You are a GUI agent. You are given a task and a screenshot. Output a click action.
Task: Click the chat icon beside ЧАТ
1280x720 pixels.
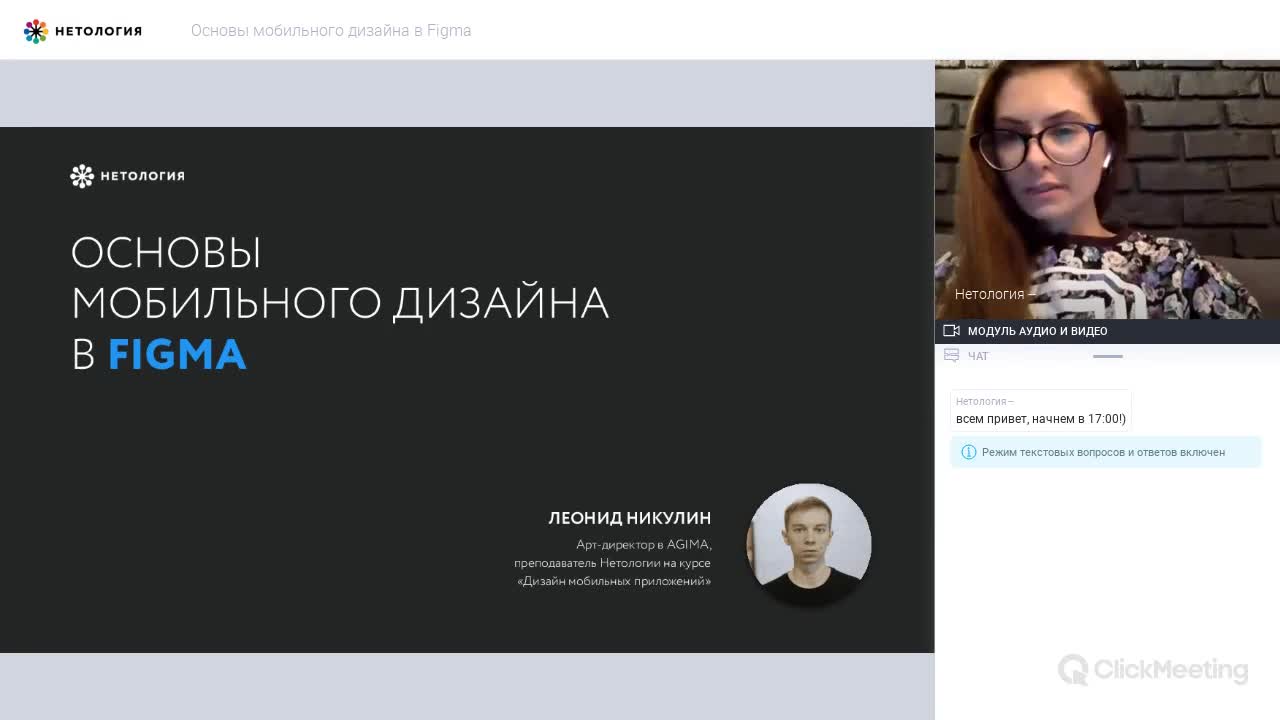pyautogui.click(x=951, y=356)
